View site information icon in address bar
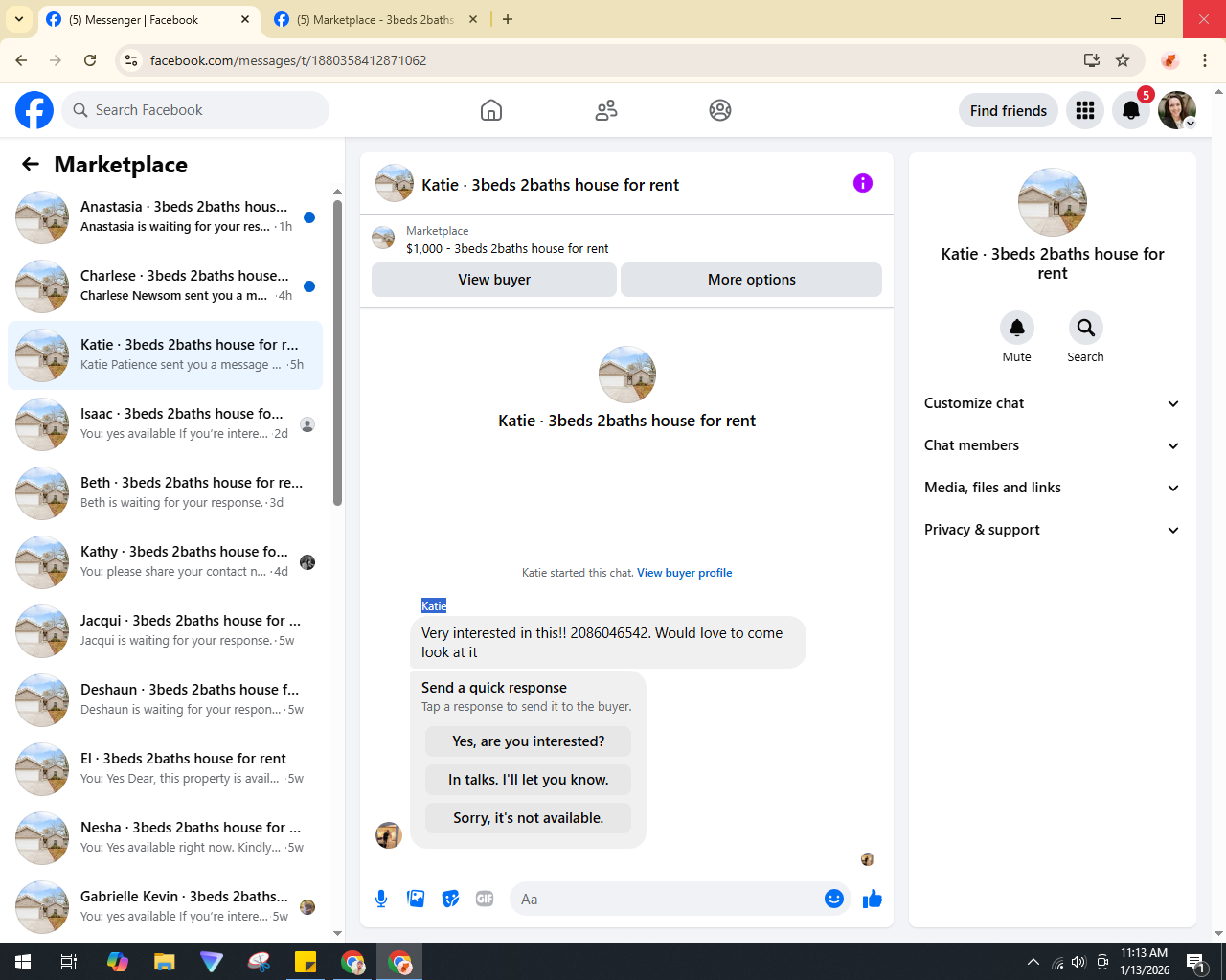1226x980 pixels. [131, 60]
